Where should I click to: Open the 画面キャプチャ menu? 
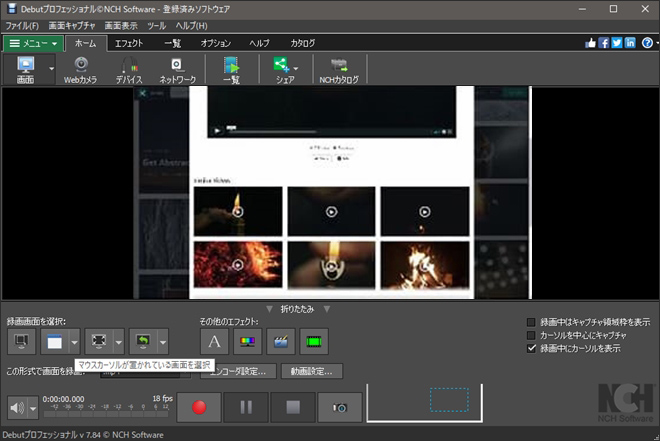tap(72, 26)
